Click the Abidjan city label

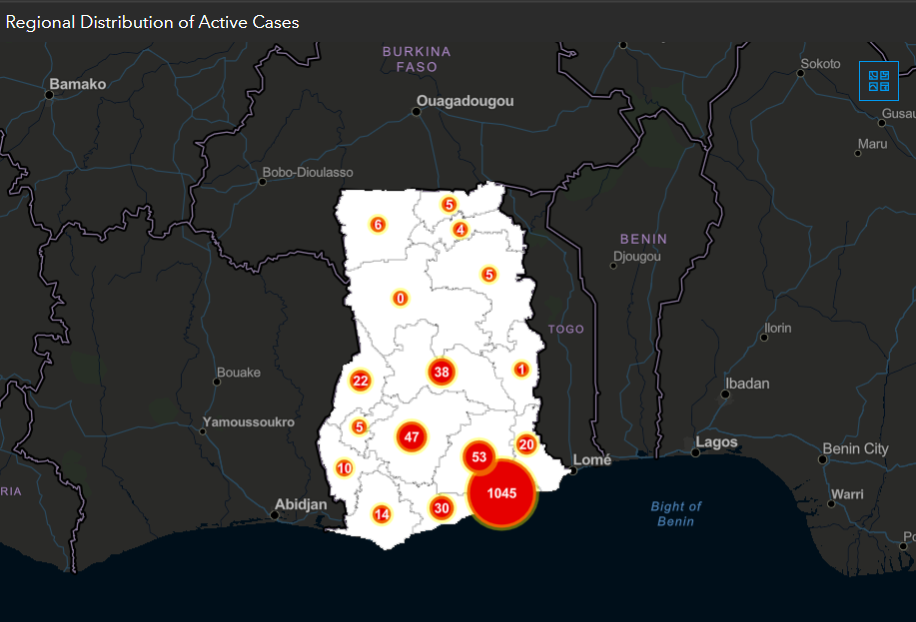[301, 504]
